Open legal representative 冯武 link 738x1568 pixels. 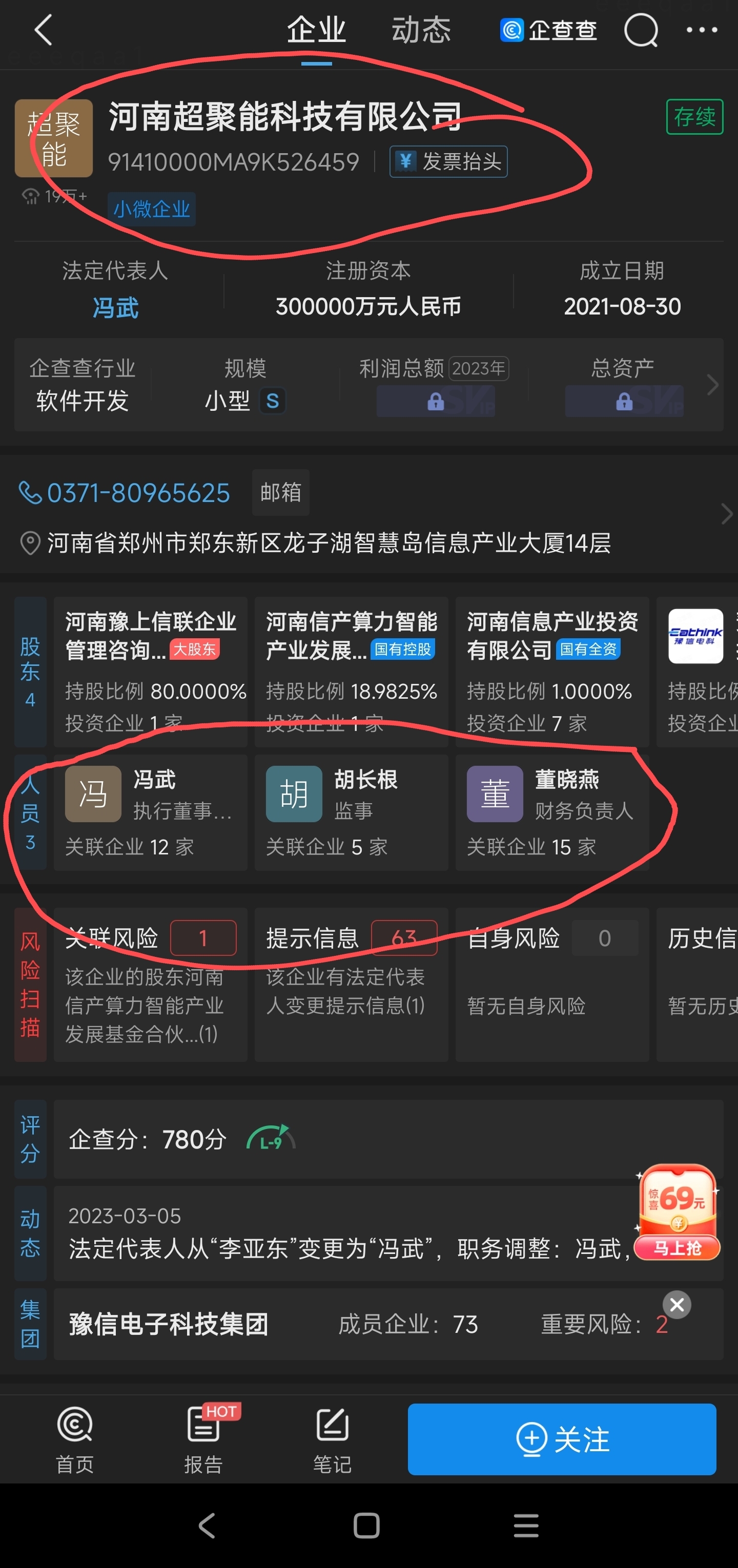(115, 307)
